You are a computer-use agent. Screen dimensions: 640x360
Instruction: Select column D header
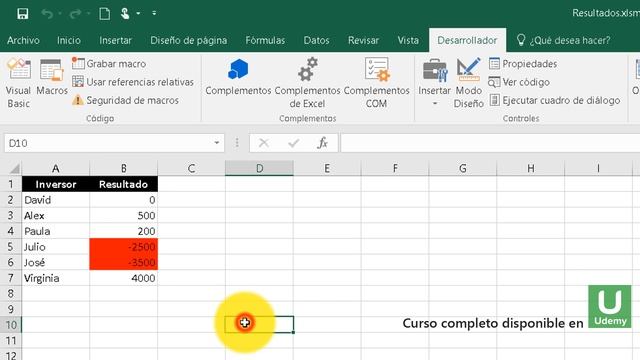pyautogui.click(x=259, y=168)
